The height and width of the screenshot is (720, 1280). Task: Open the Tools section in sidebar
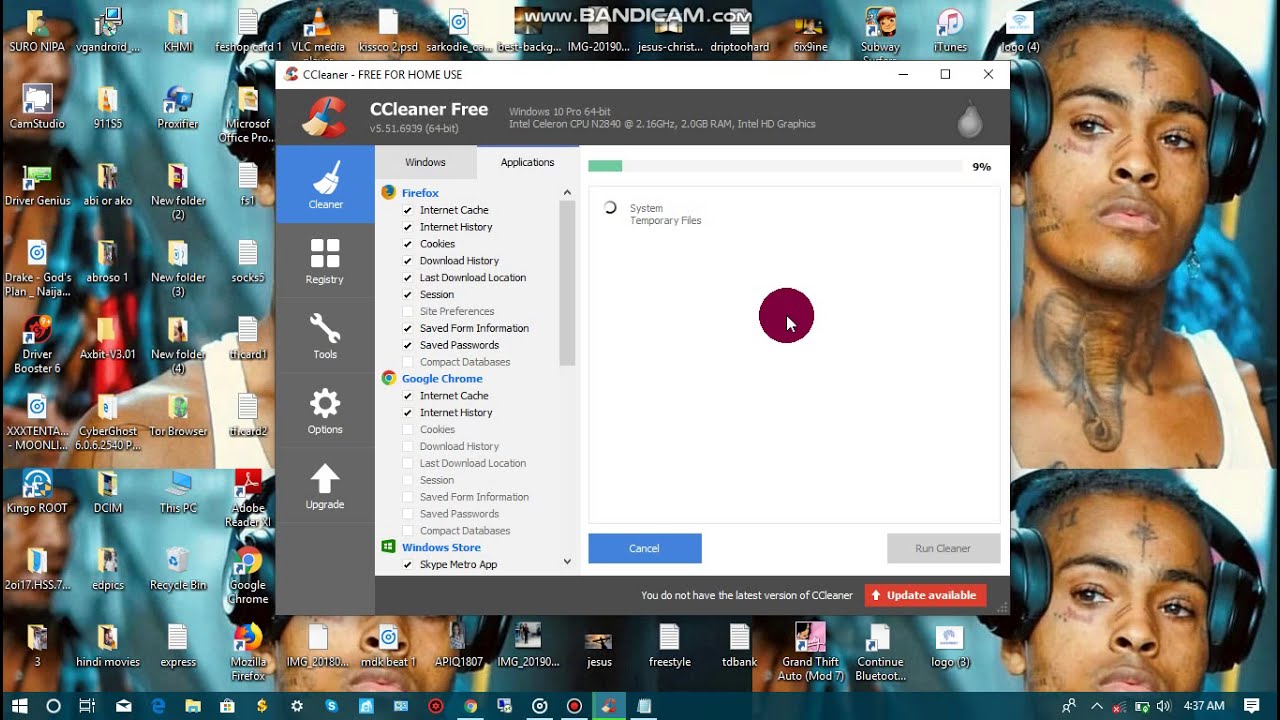point(325,335)
